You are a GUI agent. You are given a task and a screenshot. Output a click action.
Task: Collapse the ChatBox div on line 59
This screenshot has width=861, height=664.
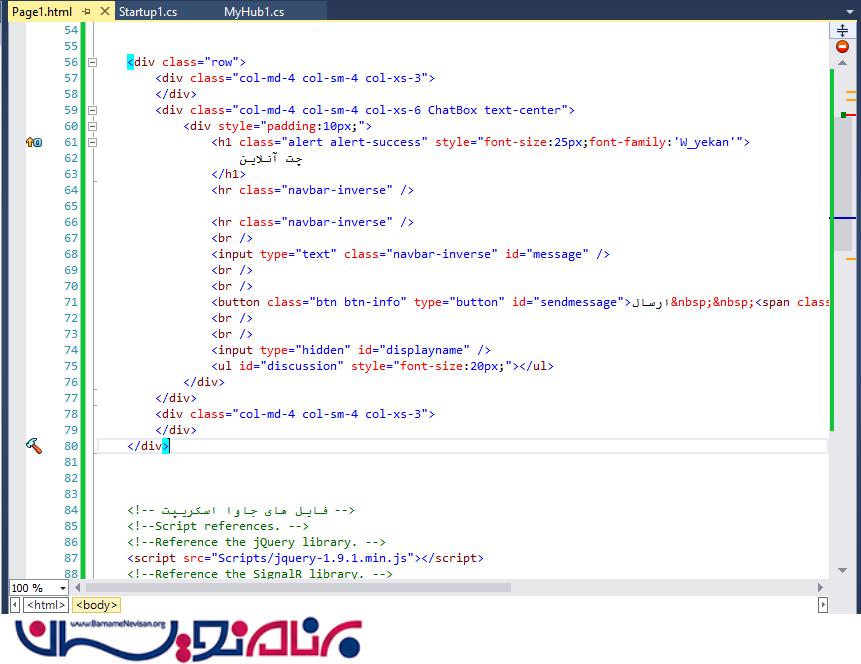93,110
